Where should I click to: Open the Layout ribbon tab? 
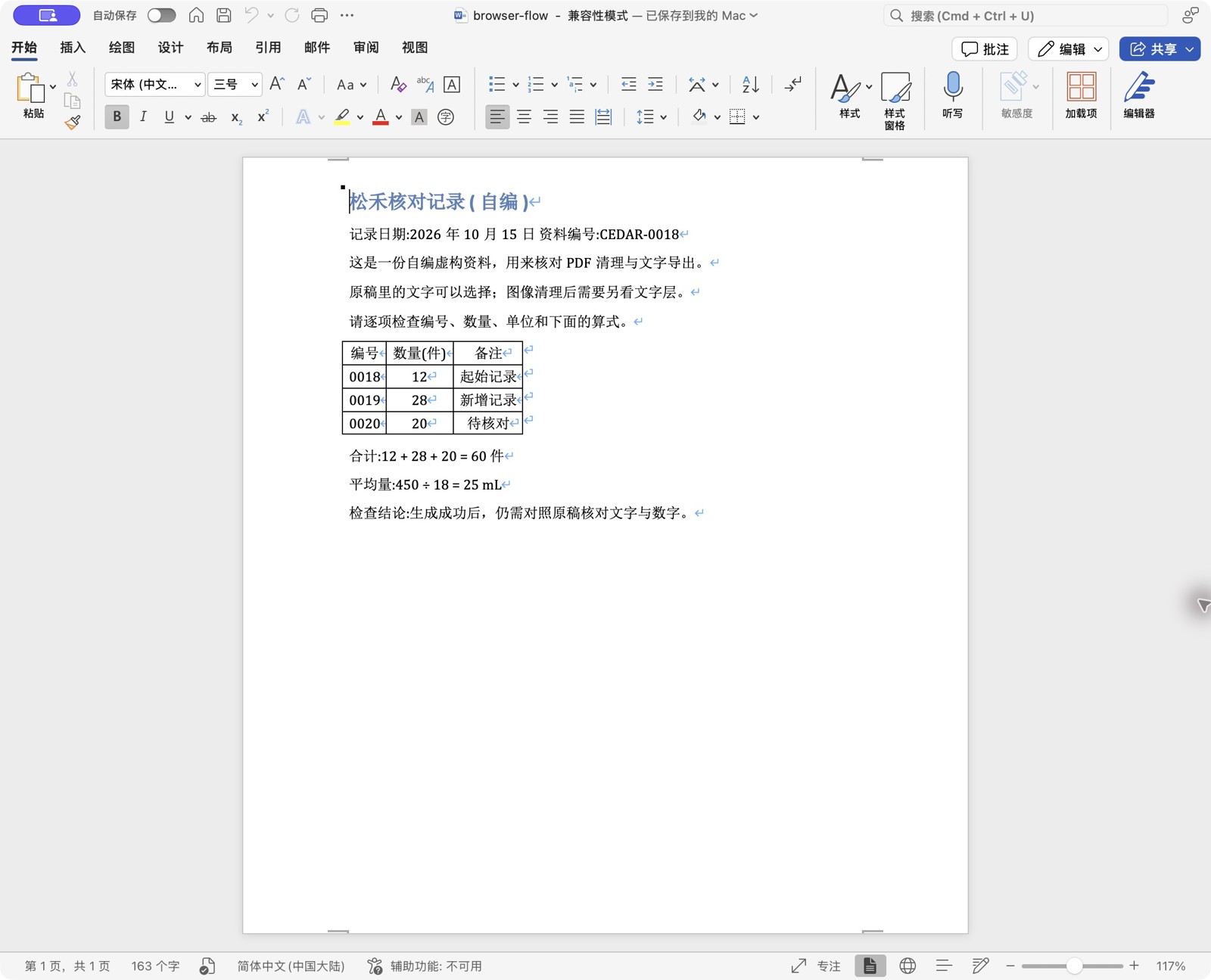point(219,48)
